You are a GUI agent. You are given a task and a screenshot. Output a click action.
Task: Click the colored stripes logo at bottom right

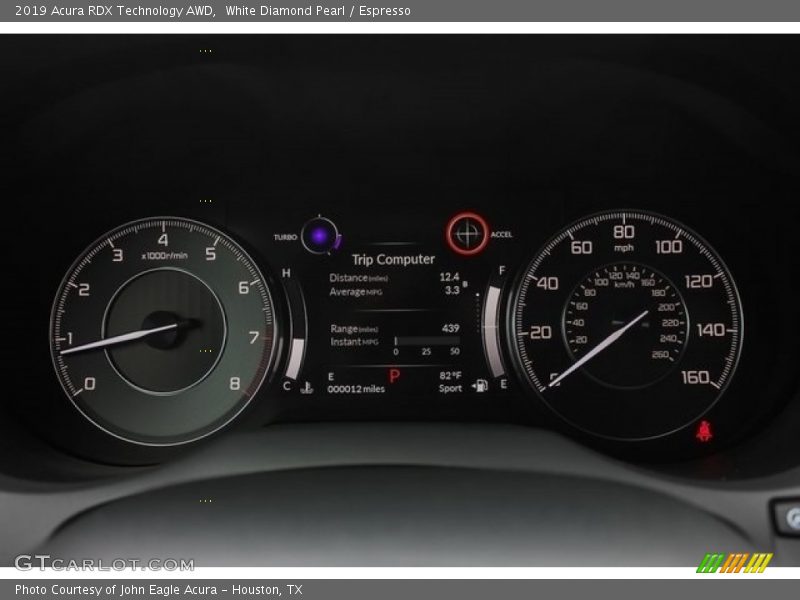pos(734,562)
